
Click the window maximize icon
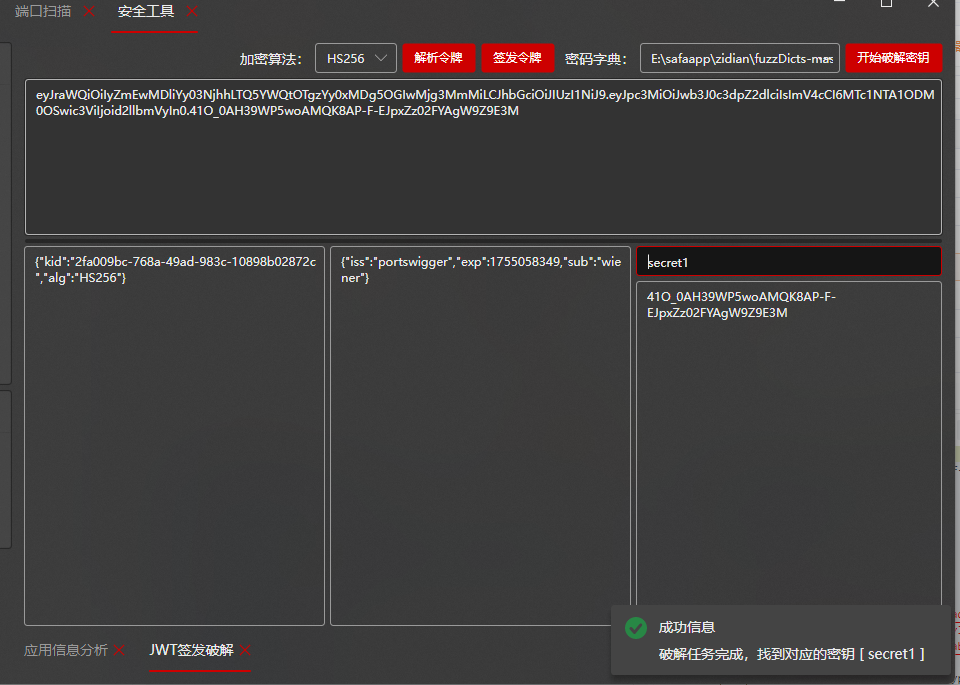pos(885,5)
